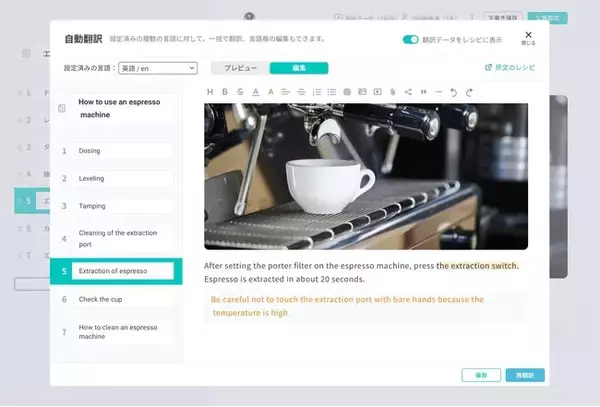Insert horizontal rule from toolbar

[x=438, y=91]
